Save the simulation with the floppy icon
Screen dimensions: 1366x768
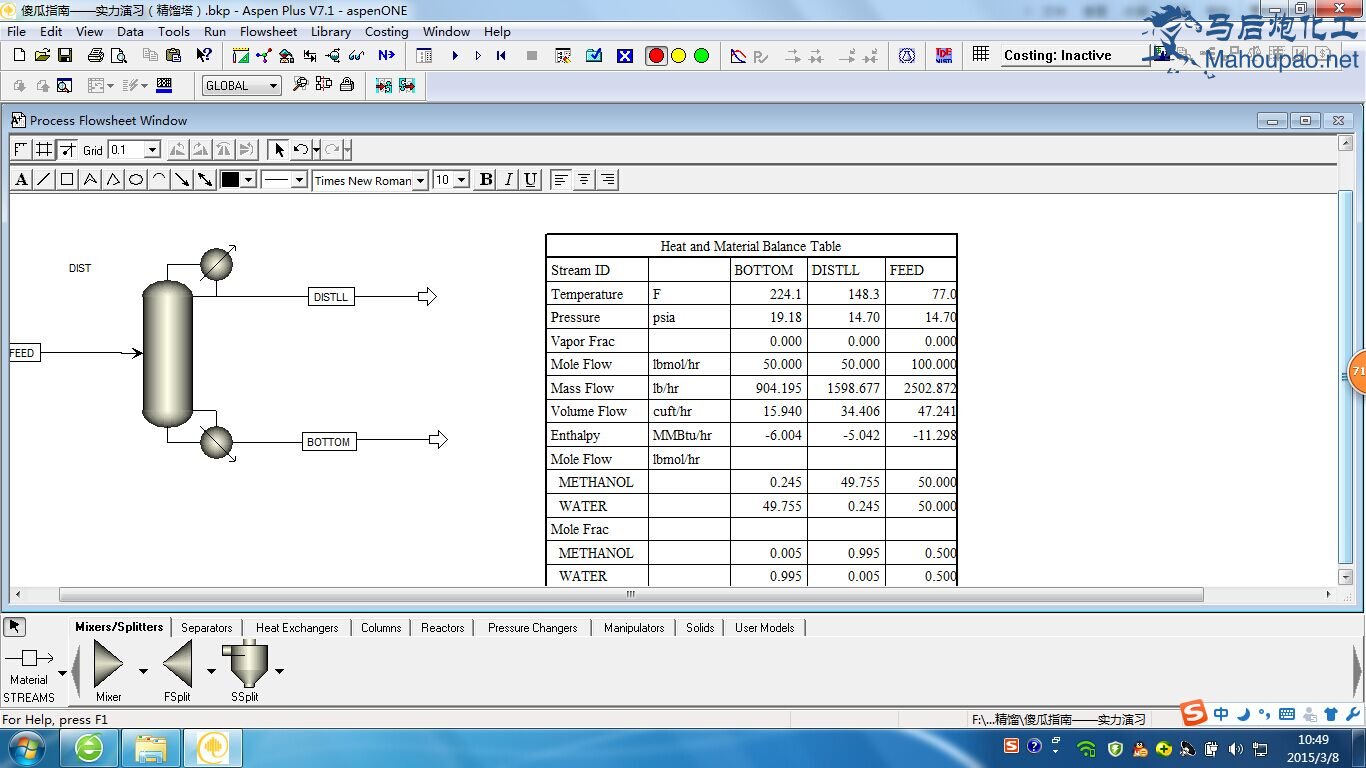[x=65, y=55]
